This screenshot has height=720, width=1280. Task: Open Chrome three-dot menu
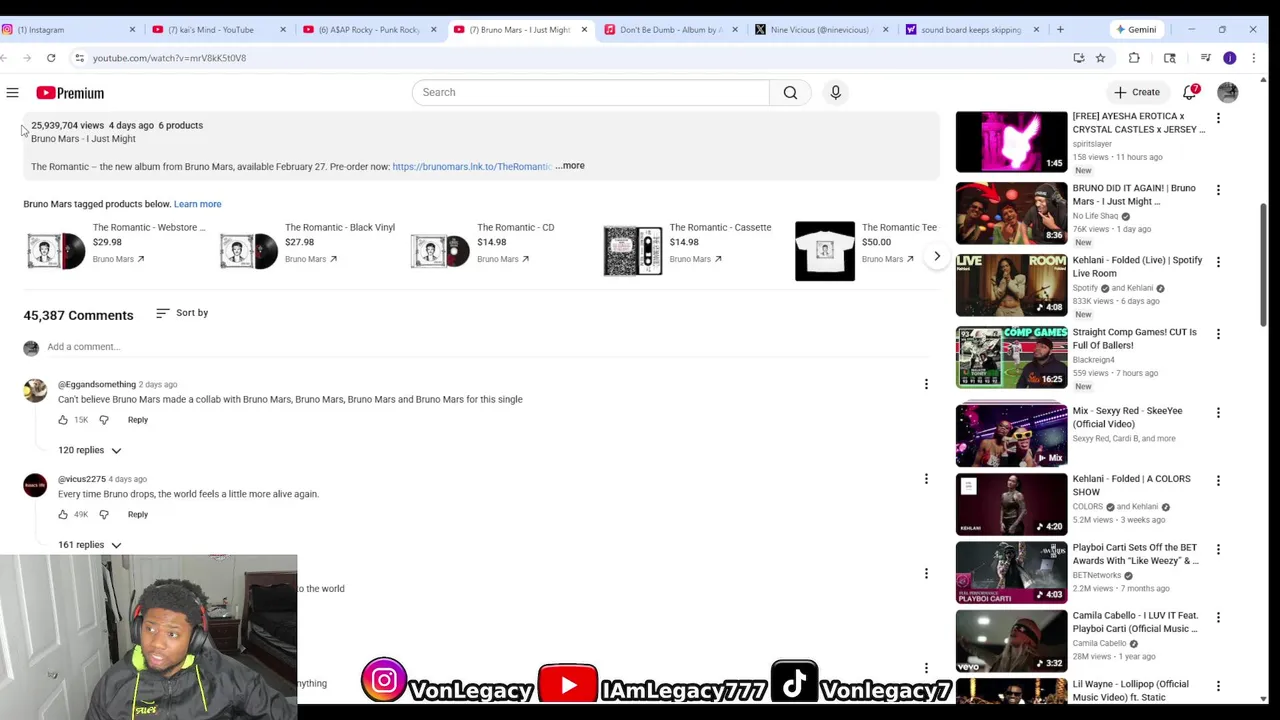tap(1253, 58)
